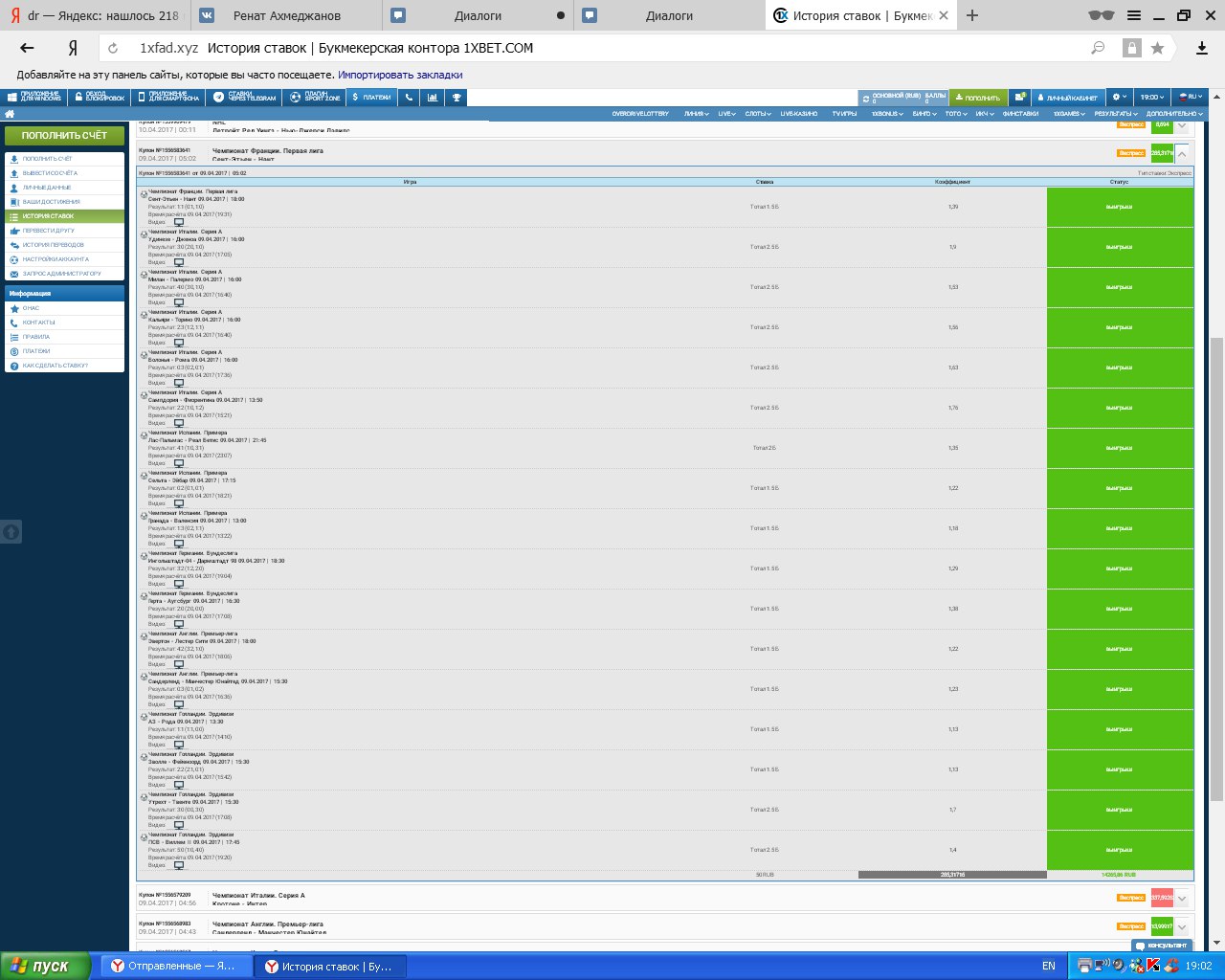Screen dimensions: 1225x980
Task: Open video icon for Милан - Палермо match
Action: 179,302
